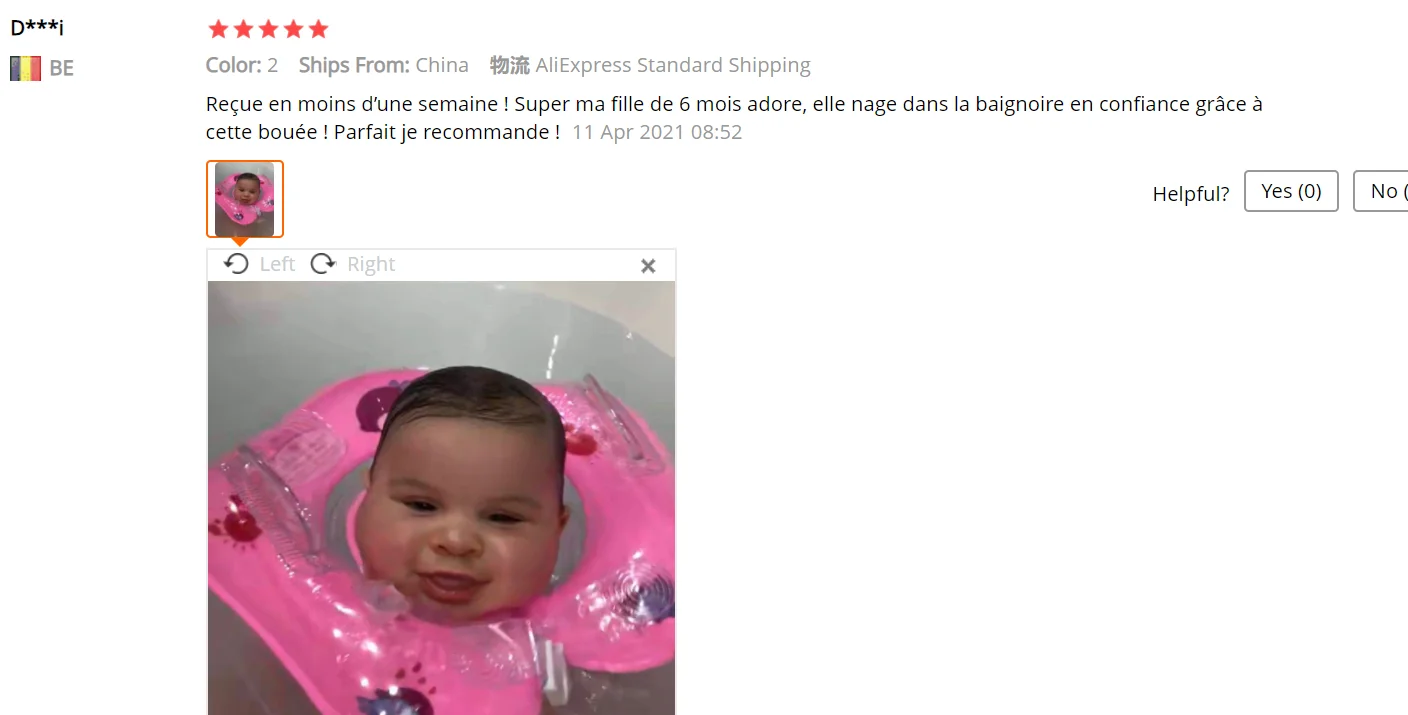Rotate the photo right with clockwise arrow icon
Screen dimensions: 1408x715
point(323,264)
